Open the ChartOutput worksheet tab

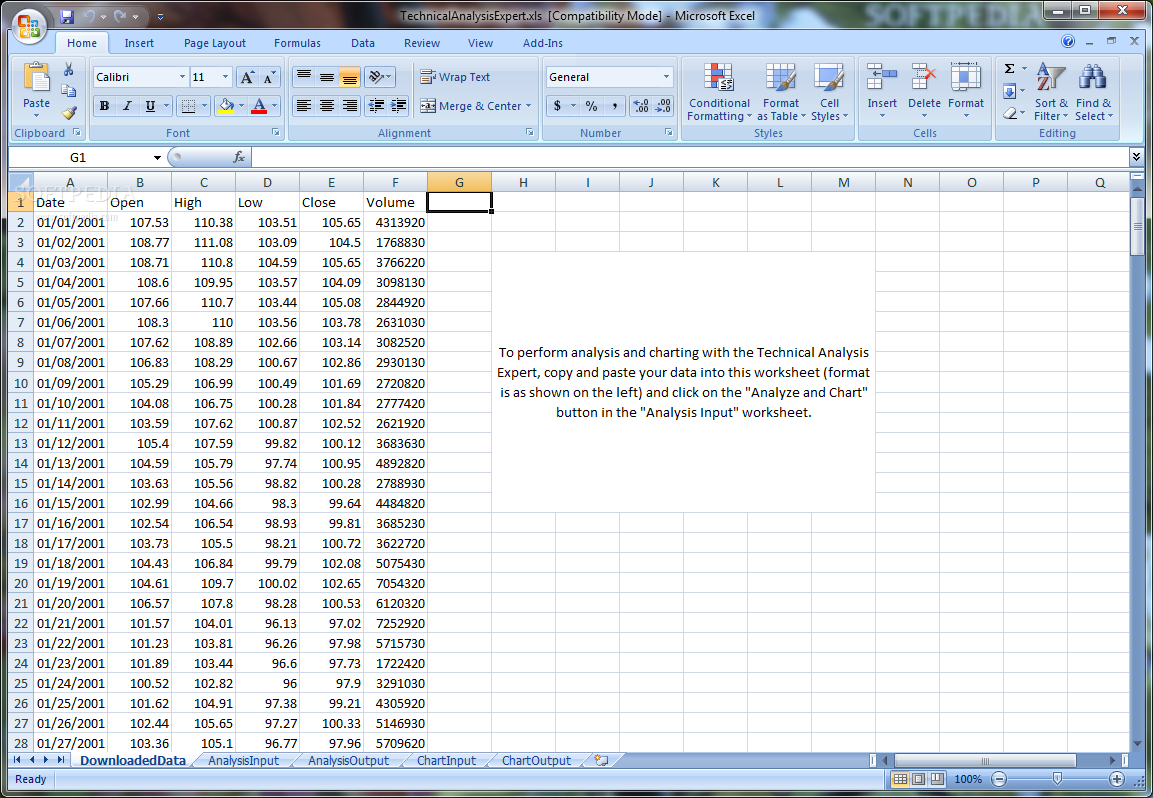(x=536, y=760)
